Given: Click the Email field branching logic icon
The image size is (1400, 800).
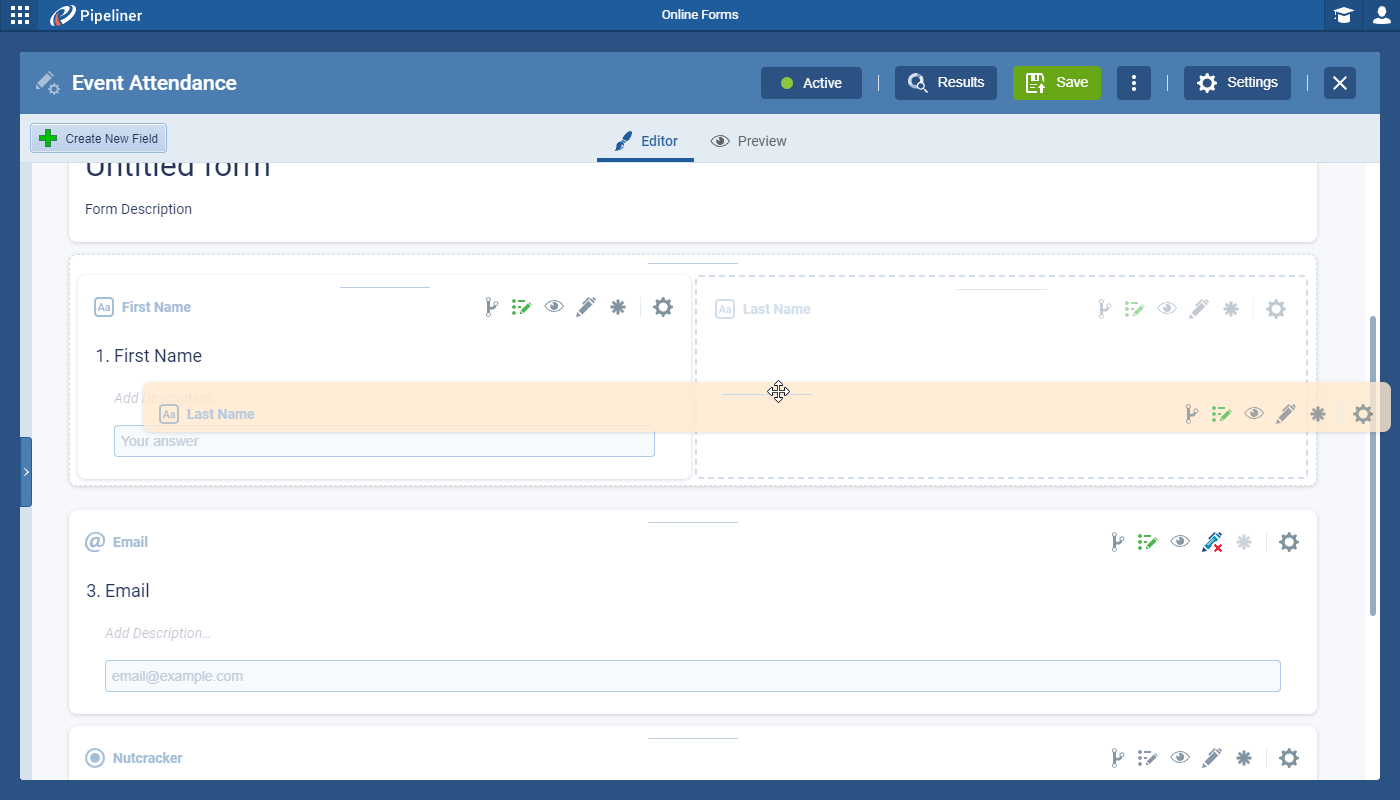Looking at the screenshot, I should 1117,542.
